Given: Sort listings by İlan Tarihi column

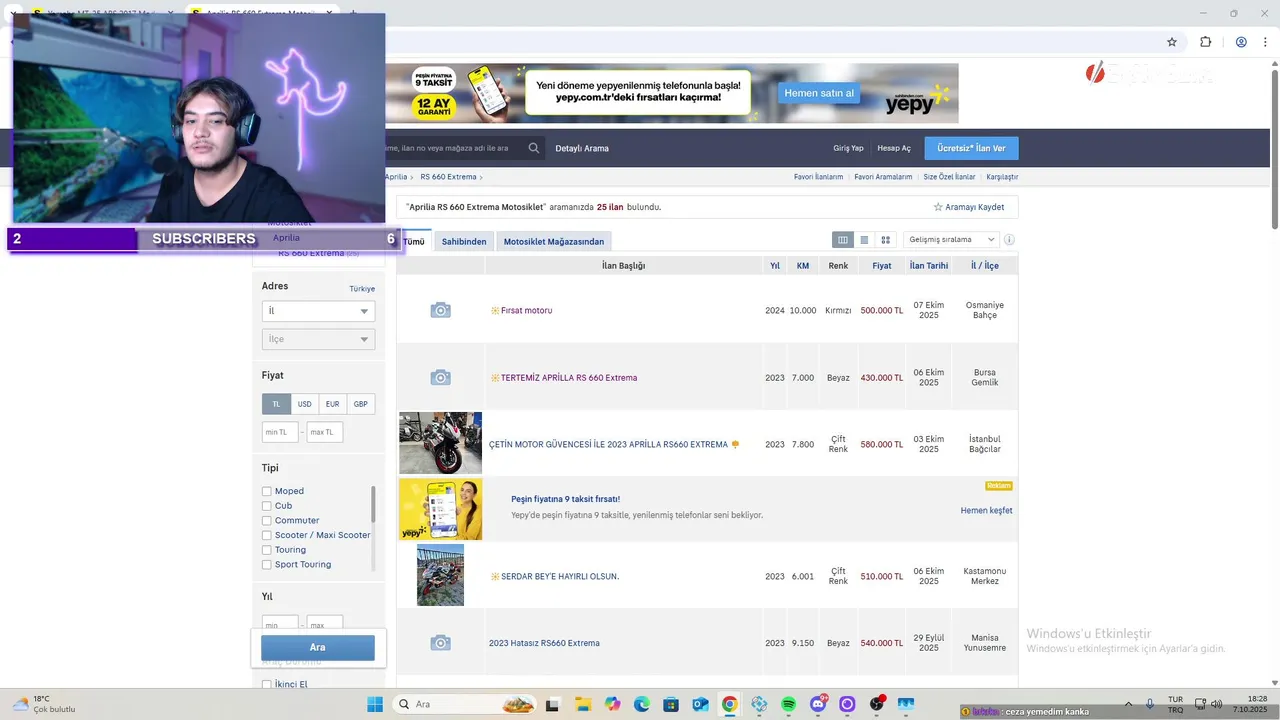Looking at the screenshot, I should [929, 266].
